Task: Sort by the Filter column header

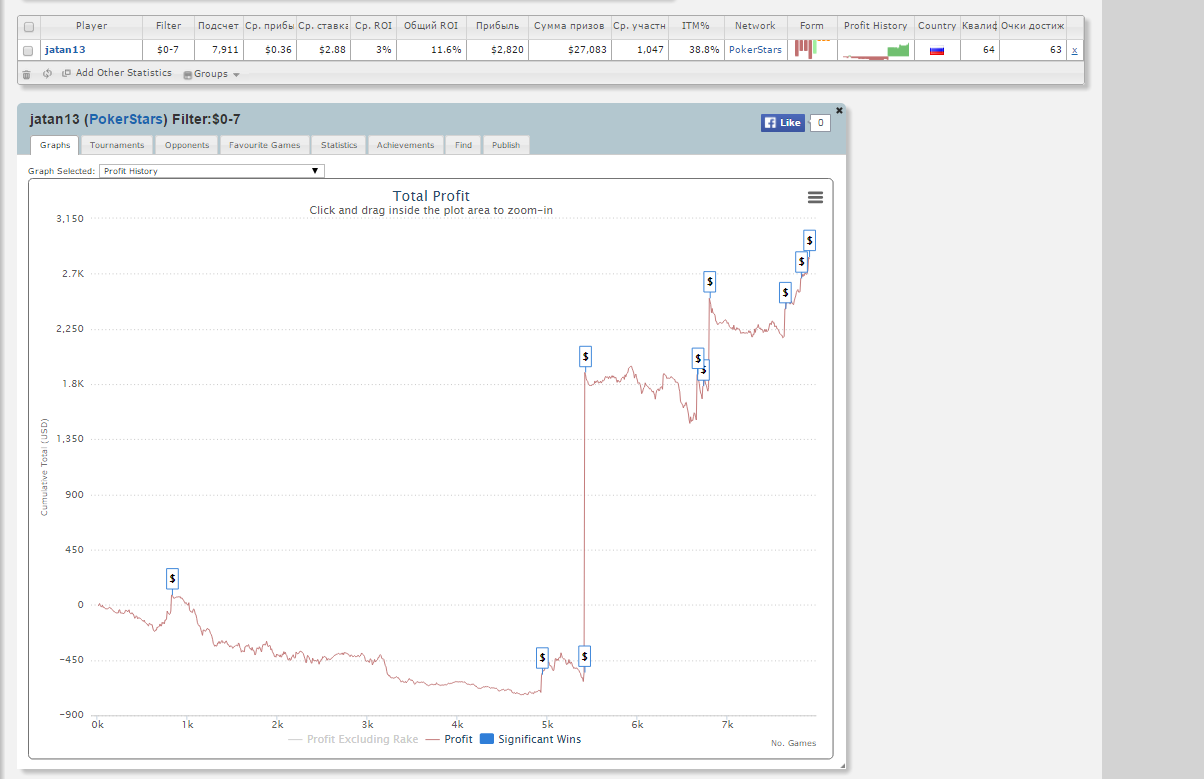Action: [x=169, y=26]
